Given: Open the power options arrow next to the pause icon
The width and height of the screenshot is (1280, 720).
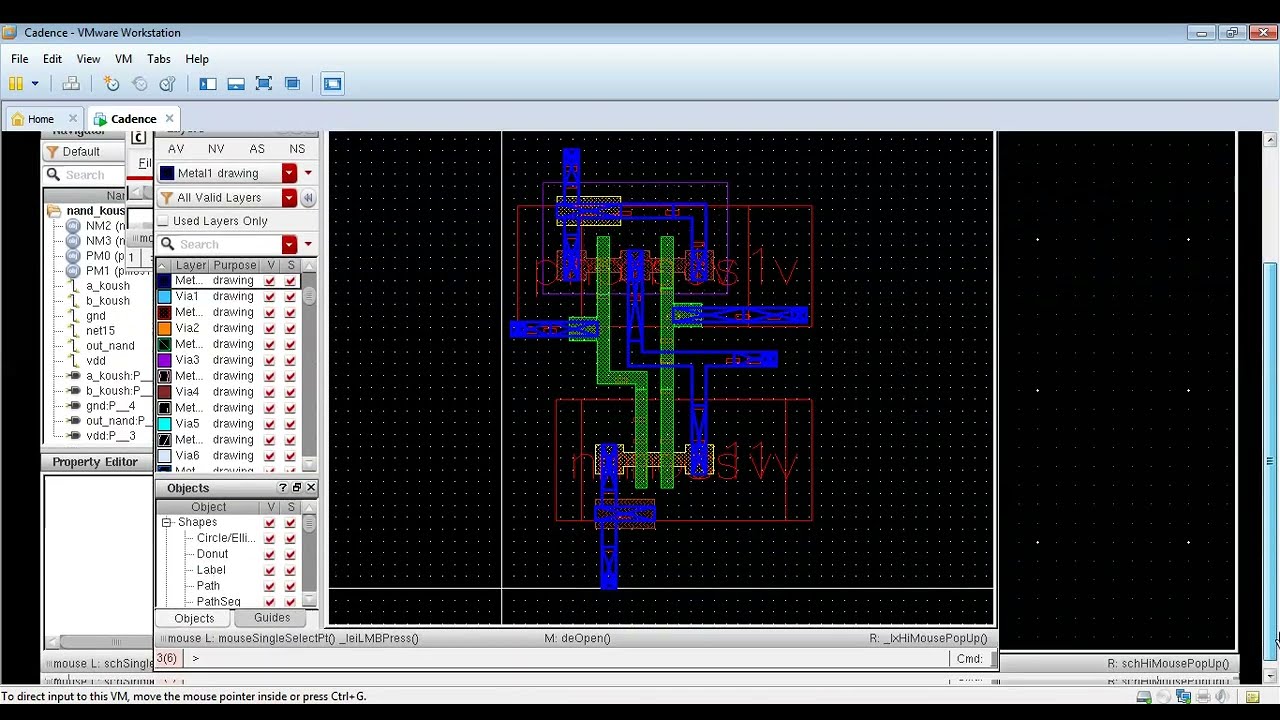Looking at the screenshot, I should (34, 84).
